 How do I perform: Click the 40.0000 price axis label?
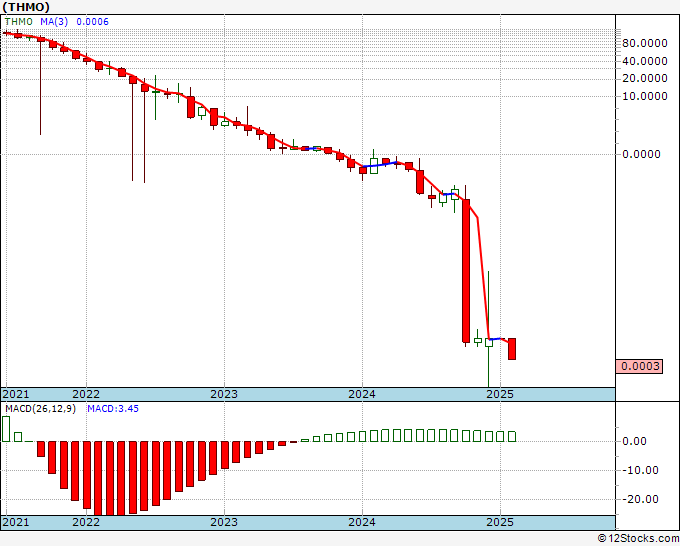pyautogui.click(x=644, y=61)
